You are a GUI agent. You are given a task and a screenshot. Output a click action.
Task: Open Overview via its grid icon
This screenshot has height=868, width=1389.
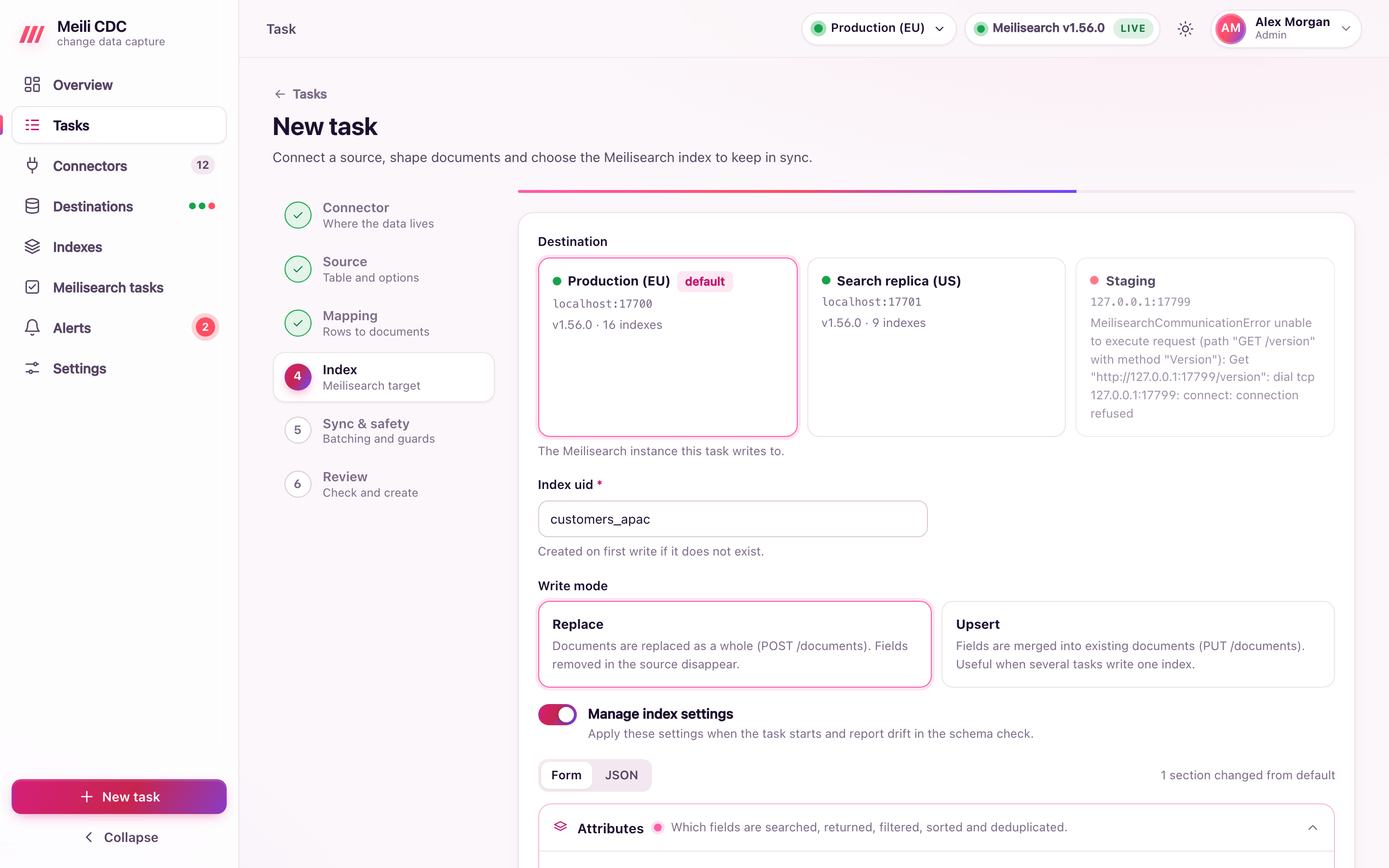(x=32, y=84)
